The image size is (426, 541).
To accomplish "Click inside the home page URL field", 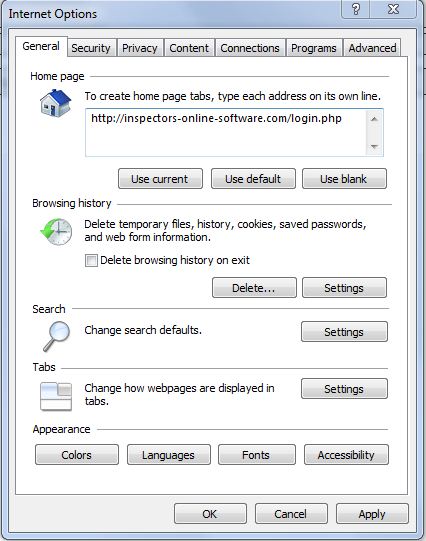I will click(x=226, y=133).
